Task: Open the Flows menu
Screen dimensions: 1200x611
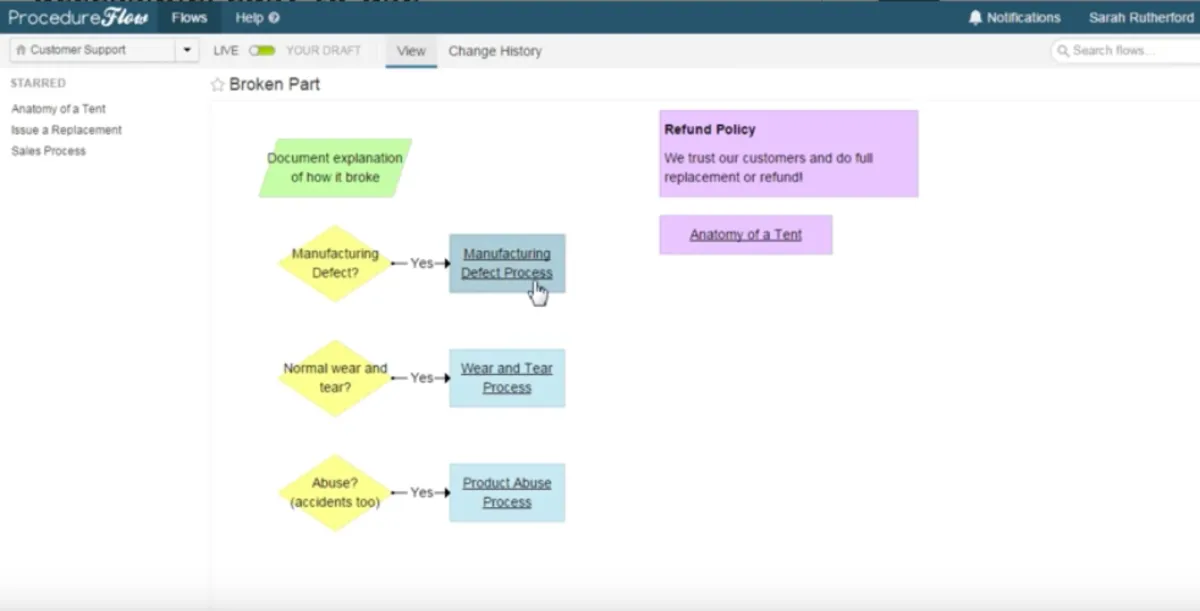Action: [189, 17]
